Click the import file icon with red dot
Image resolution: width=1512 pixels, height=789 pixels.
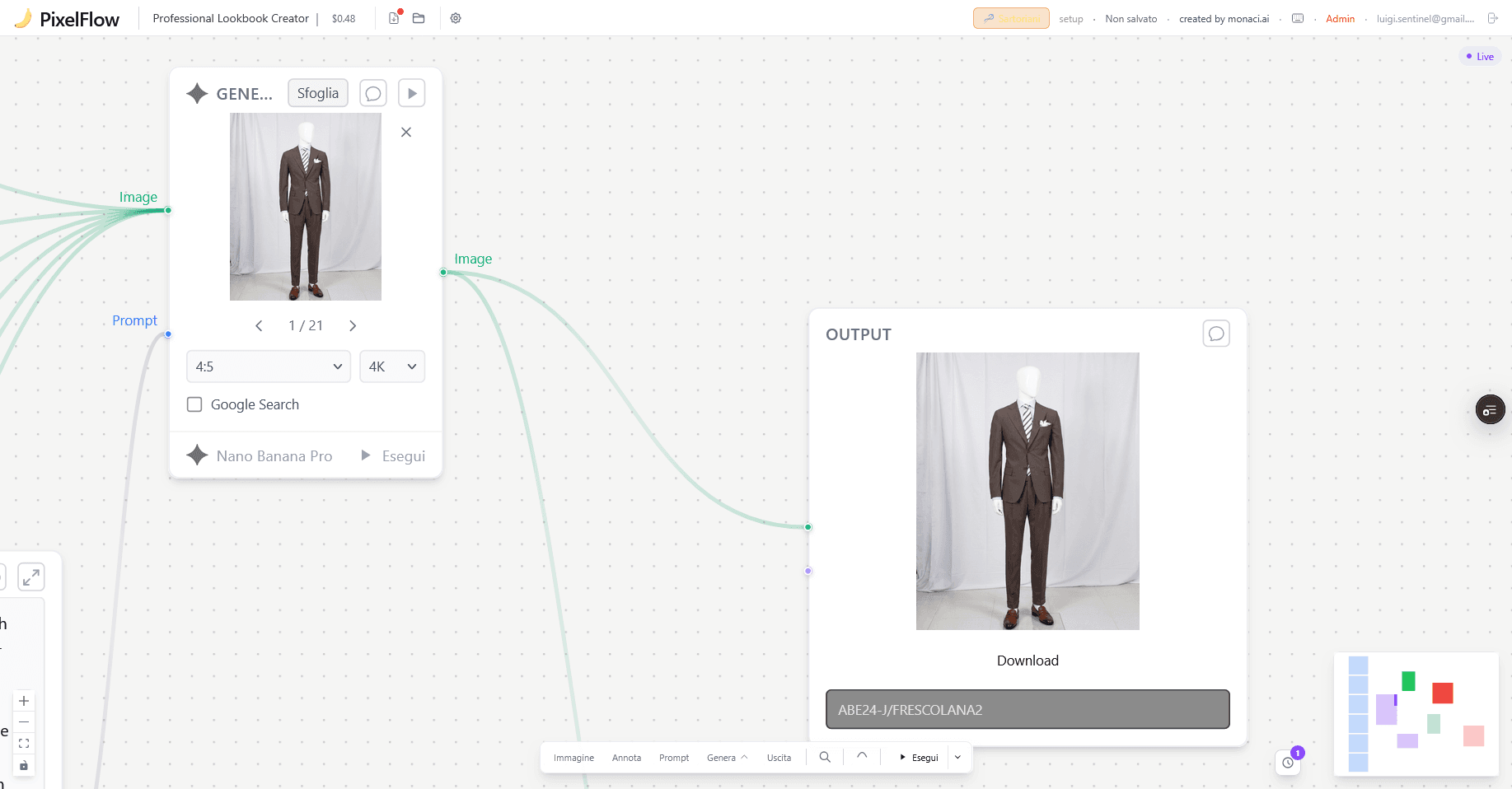(394, 18)
